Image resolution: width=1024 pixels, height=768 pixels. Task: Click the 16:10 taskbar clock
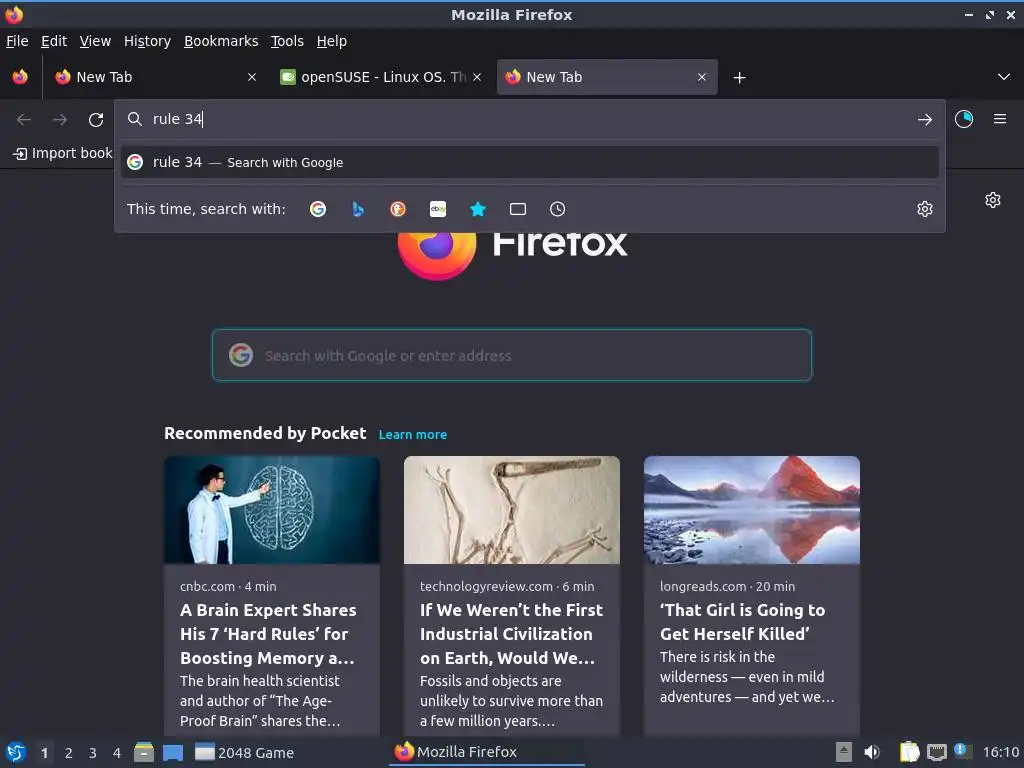coord(1000,752)
